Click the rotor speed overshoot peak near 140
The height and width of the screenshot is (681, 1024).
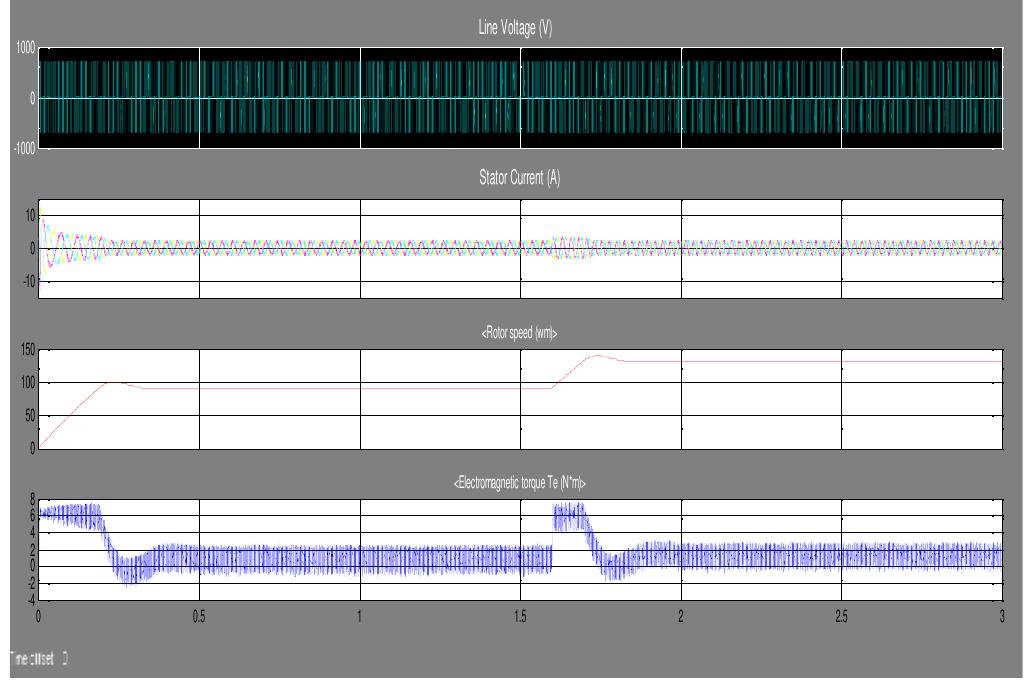coord(597,356)
